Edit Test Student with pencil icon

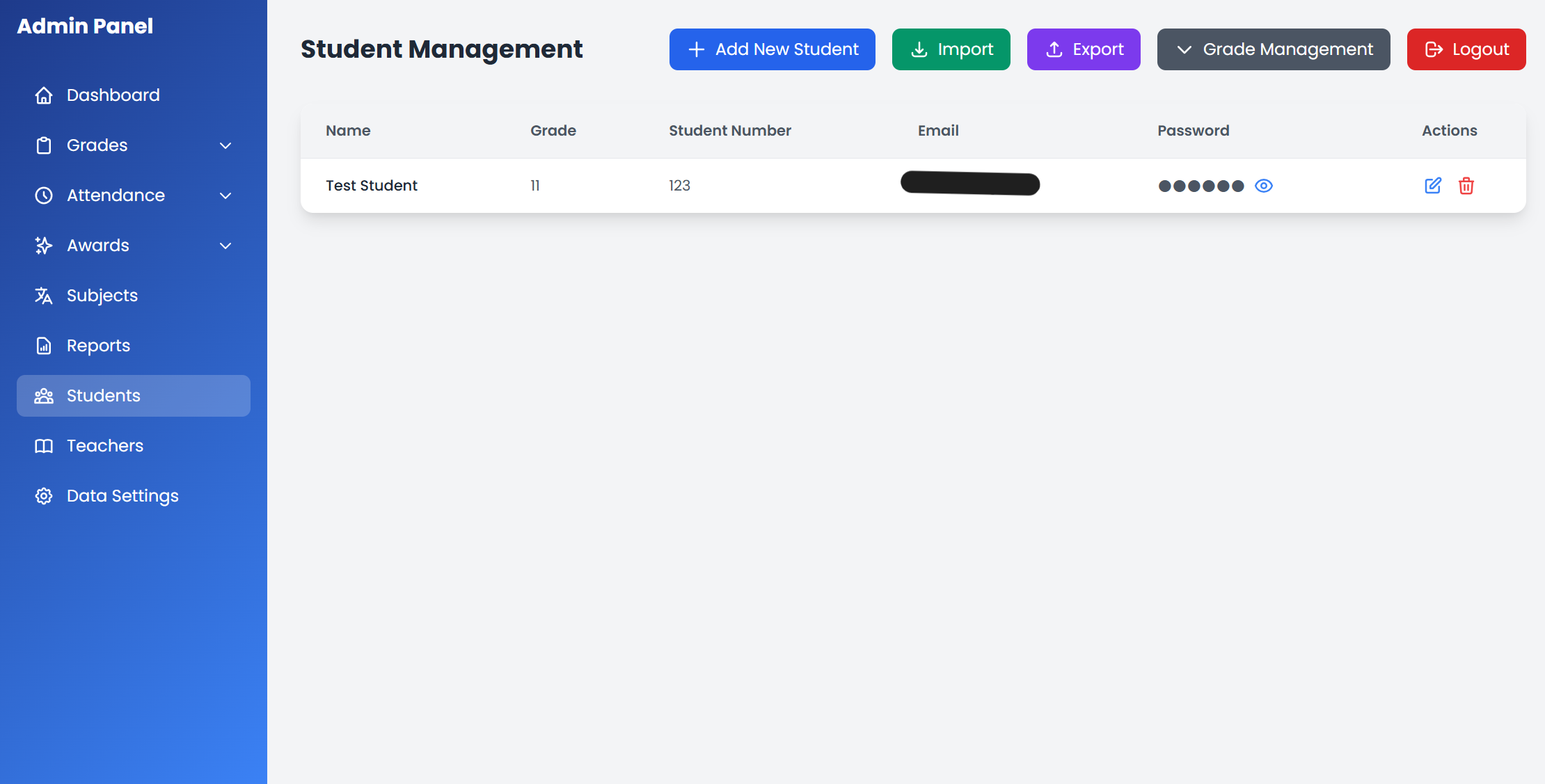pos(1433,186)
